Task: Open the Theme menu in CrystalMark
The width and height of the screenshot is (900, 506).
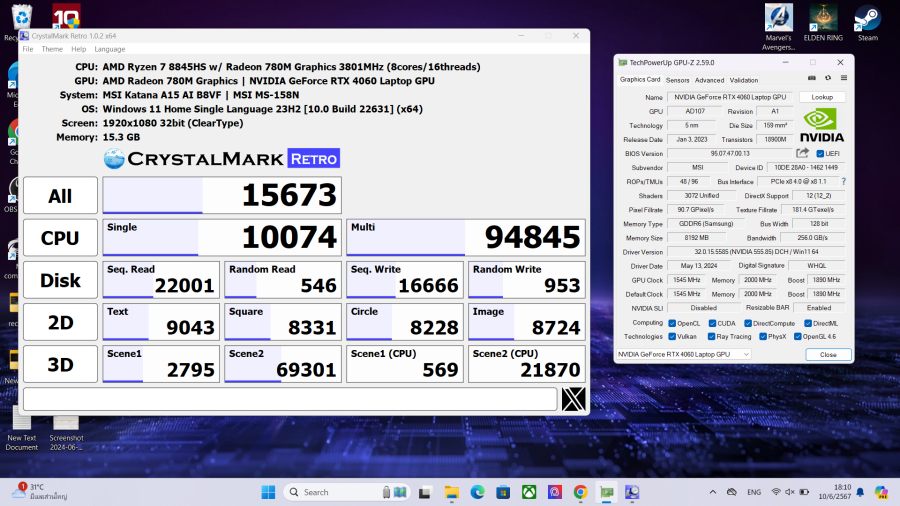Action: click(52, 49)
